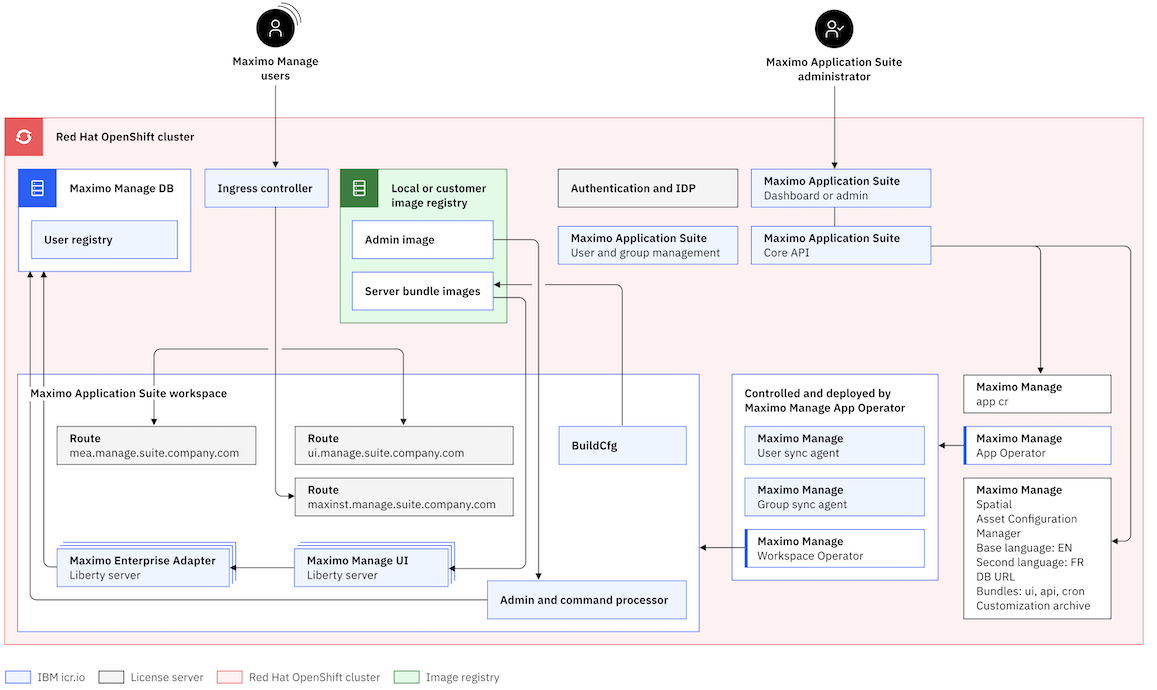Click the Admin image box
1157x690 pixels.
tap(423, 240)
